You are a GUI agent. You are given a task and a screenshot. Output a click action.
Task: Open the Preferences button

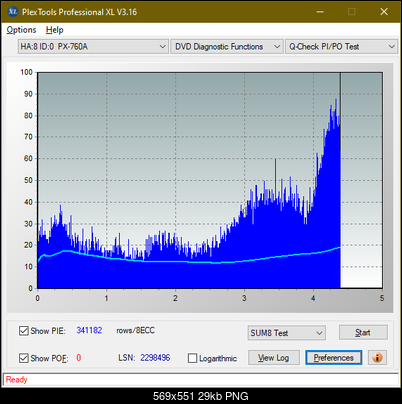(x=334, y=358)
